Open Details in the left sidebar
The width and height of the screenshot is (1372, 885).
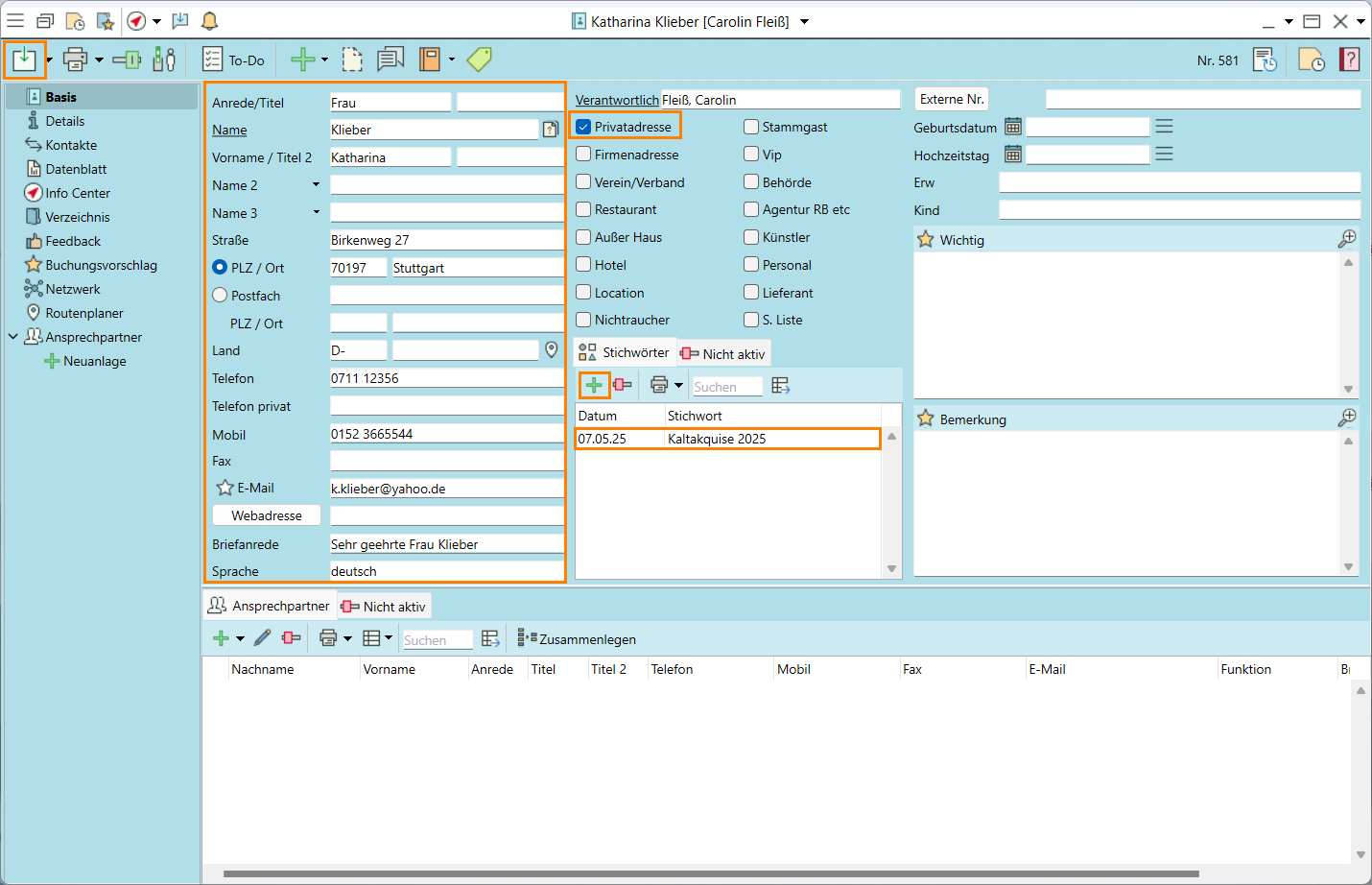(64, 121)
